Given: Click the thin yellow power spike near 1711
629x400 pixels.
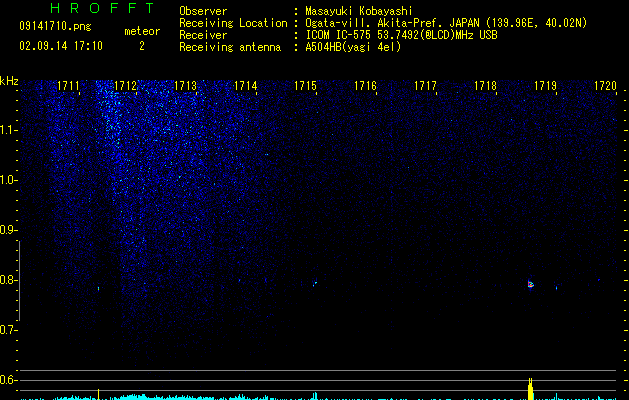Looking at the screenshot, I should coord(98,394).
